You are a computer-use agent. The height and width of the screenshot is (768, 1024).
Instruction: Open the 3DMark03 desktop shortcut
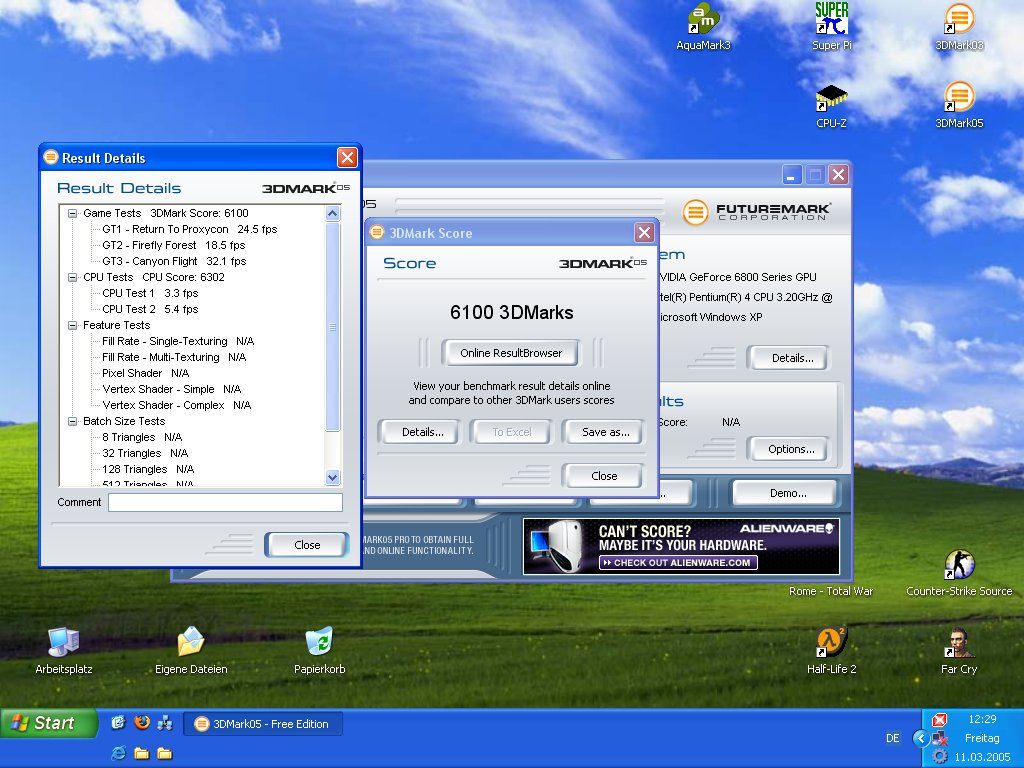point(959,27)
